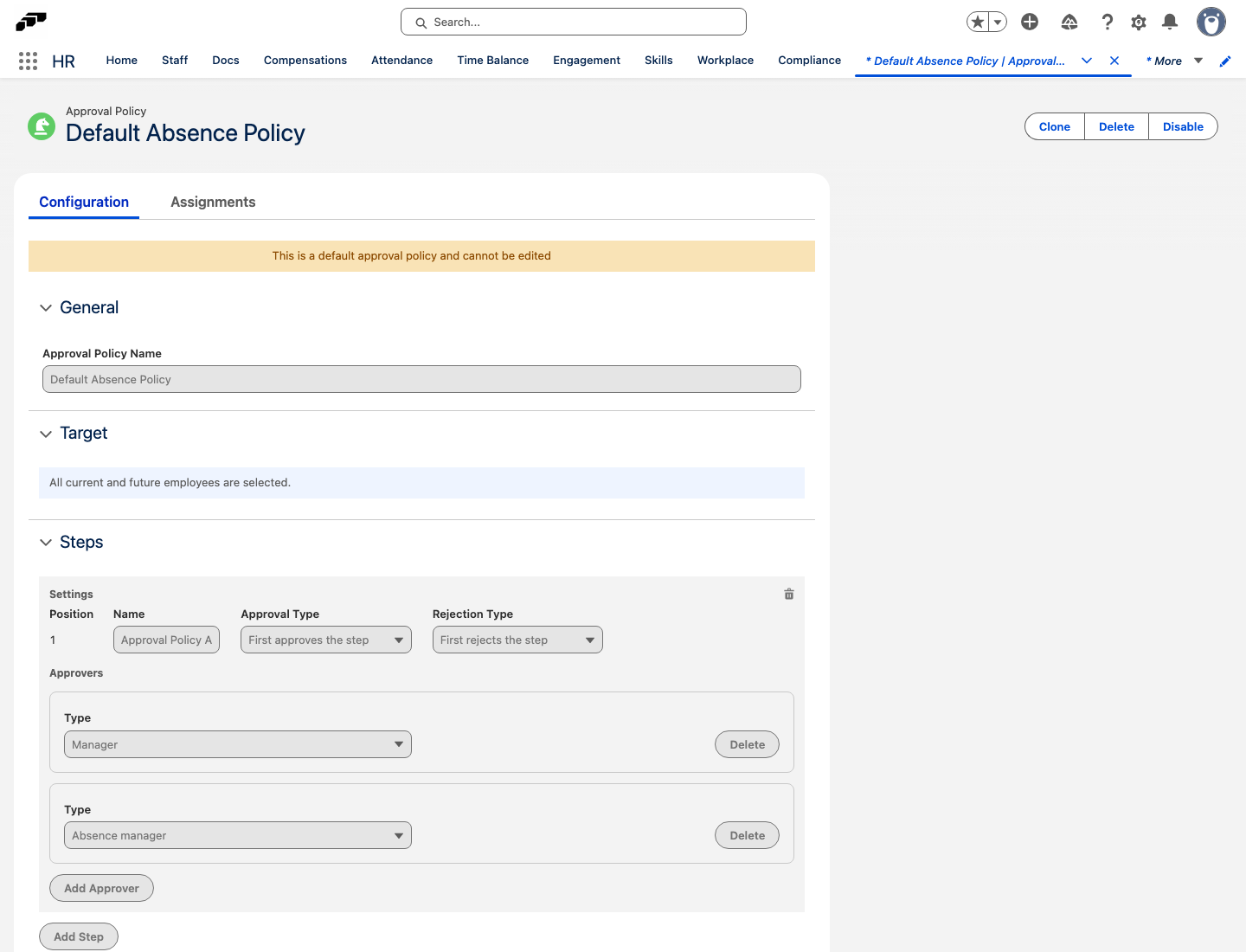Click the Approval Policy Name field
This screenshot has width=1246, height=952.
click(x=421, y=379)
